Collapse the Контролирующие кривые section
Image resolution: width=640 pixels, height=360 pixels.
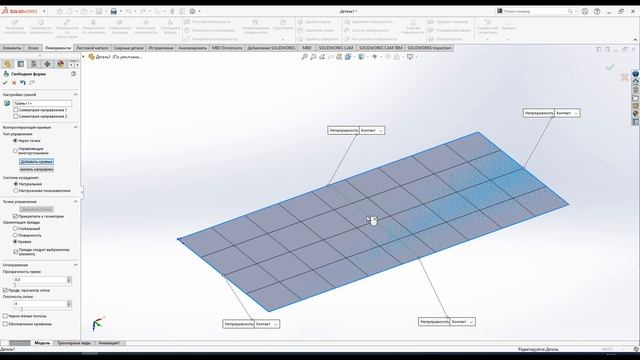[76, 127]
